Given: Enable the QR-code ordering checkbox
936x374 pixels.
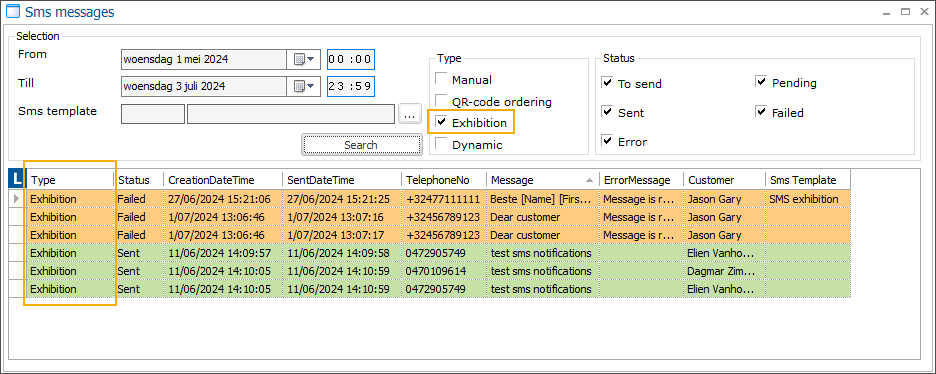Looking at the screenshot, I should [441, 101].
